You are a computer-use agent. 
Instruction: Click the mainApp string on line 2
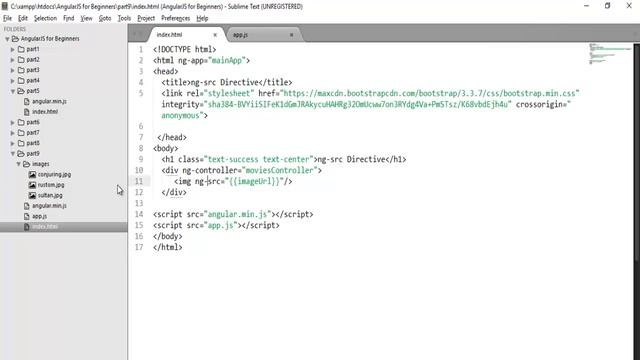227,60
